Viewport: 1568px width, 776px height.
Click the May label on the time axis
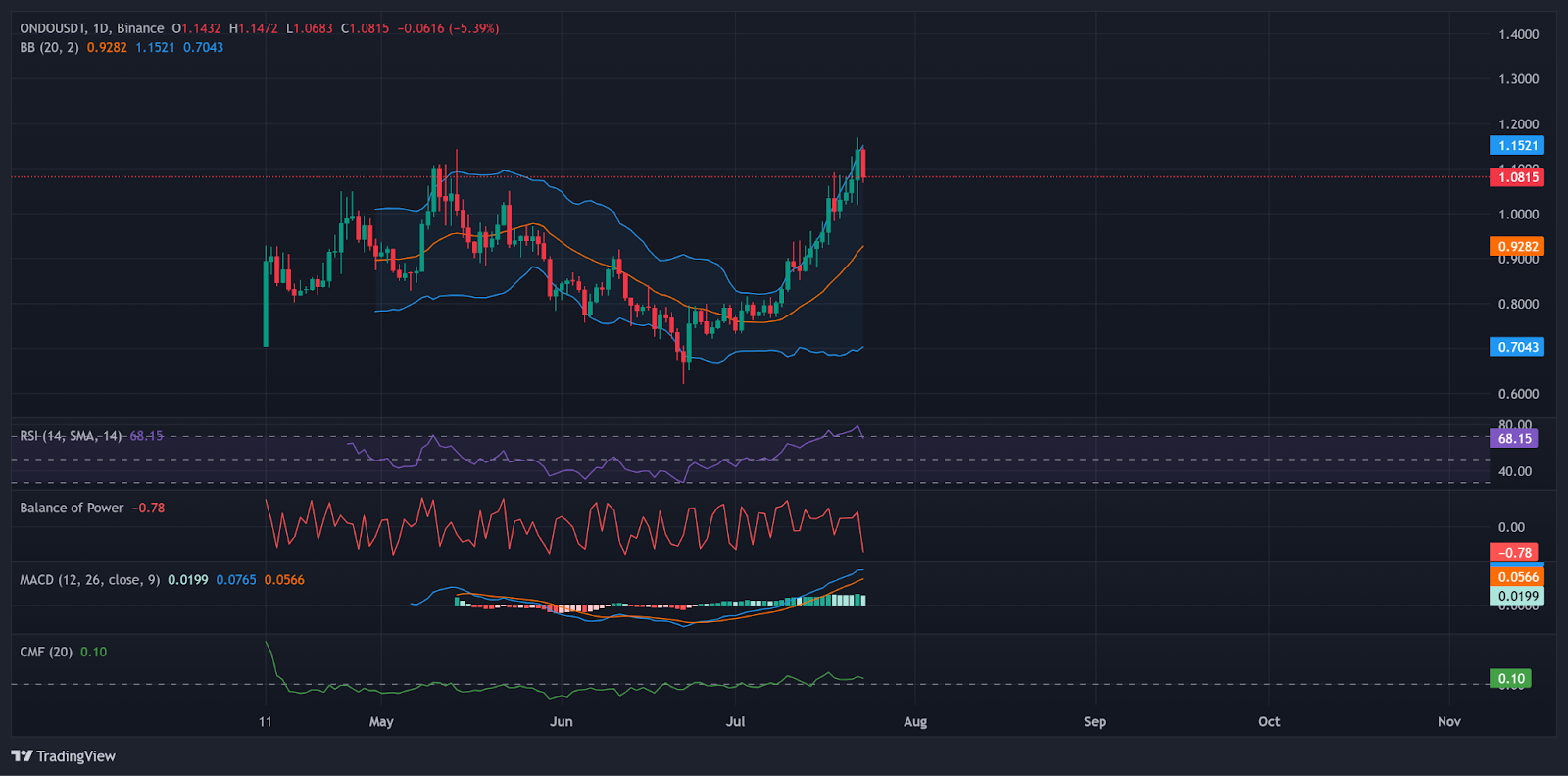pos(381,722)
